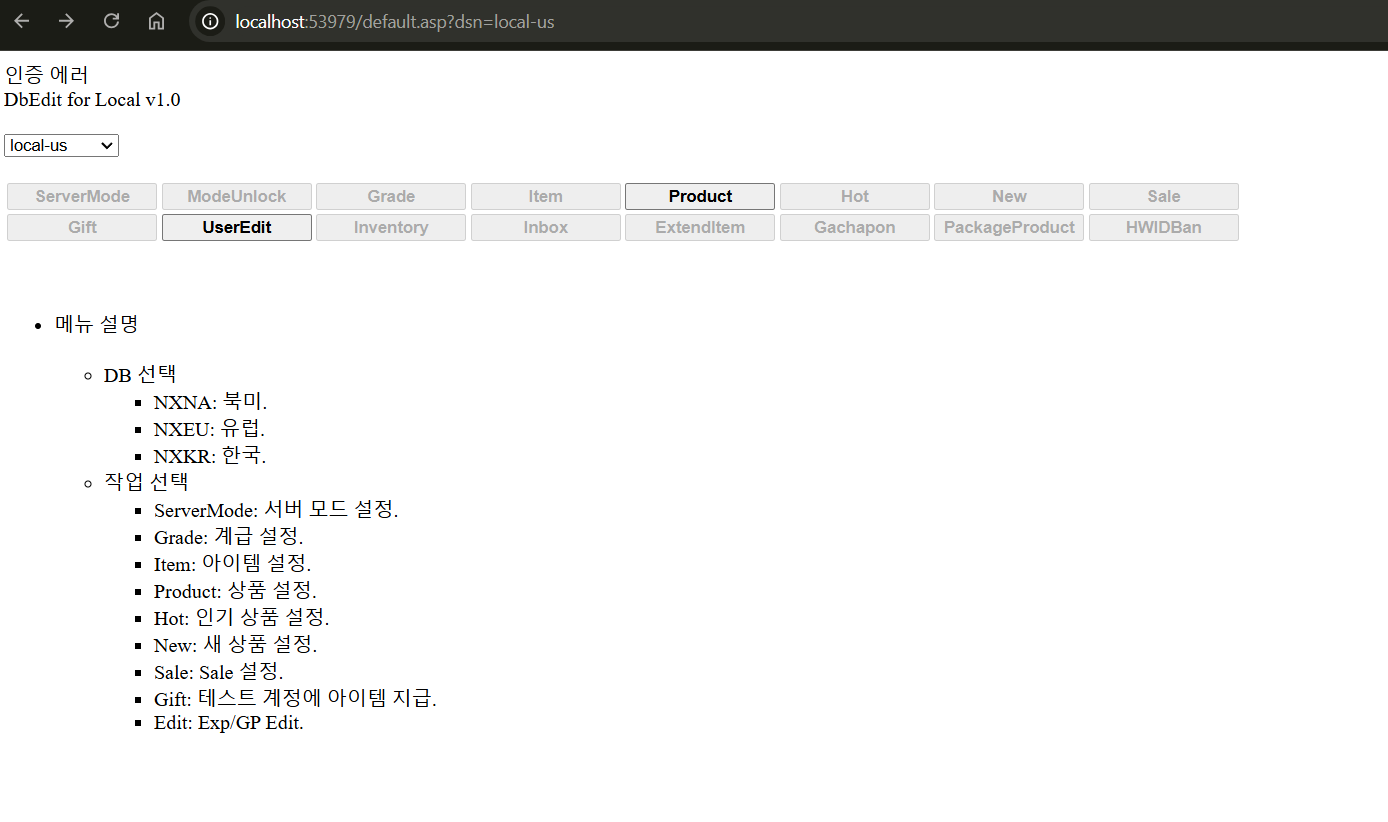Select the ModeUnlock button
1388x822 pixels.
tap(237, 197)
